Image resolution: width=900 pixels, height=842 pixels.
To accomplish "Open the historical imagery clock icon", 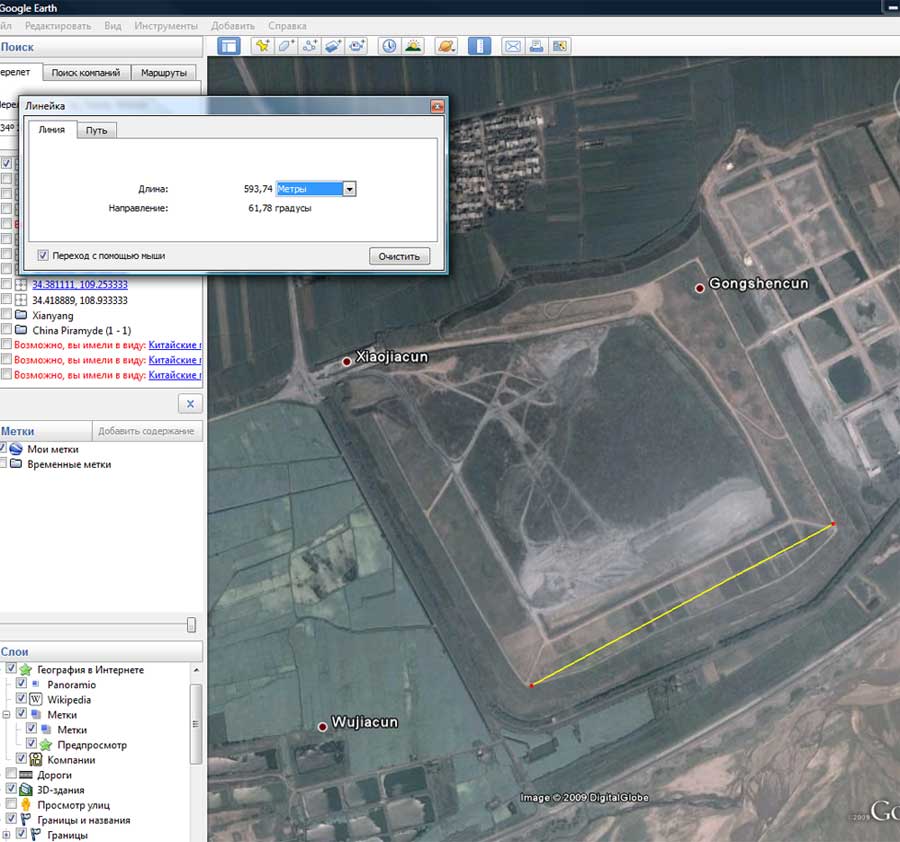I will coord(387,46).
